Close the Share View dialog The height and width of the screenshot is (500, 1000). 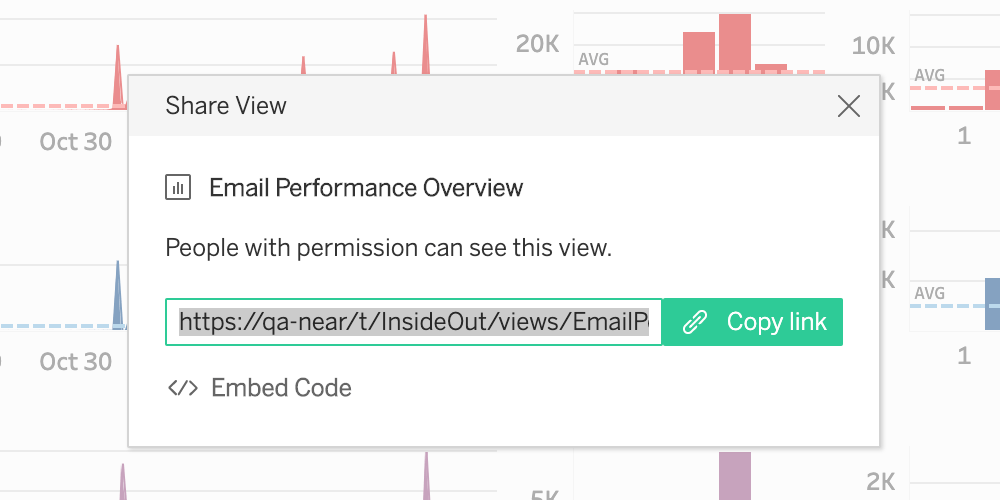pyautogui.click(x=849, y=106)
